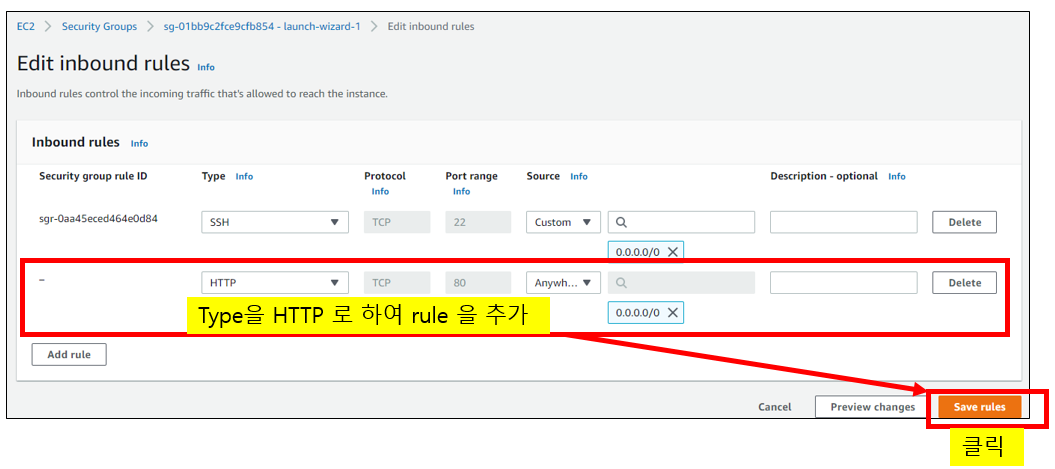The image size is (1055, 469).
Task: Click the Security group rule ID column header
Action: tap(93, 176)
